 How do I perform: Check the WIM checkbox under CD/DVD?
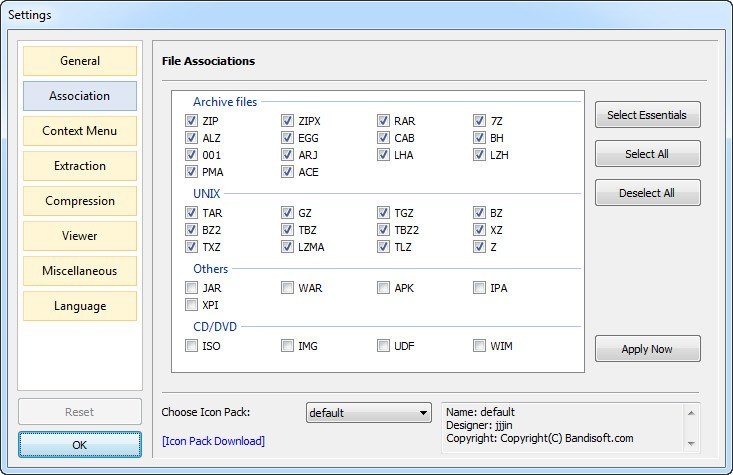[480, 346]
